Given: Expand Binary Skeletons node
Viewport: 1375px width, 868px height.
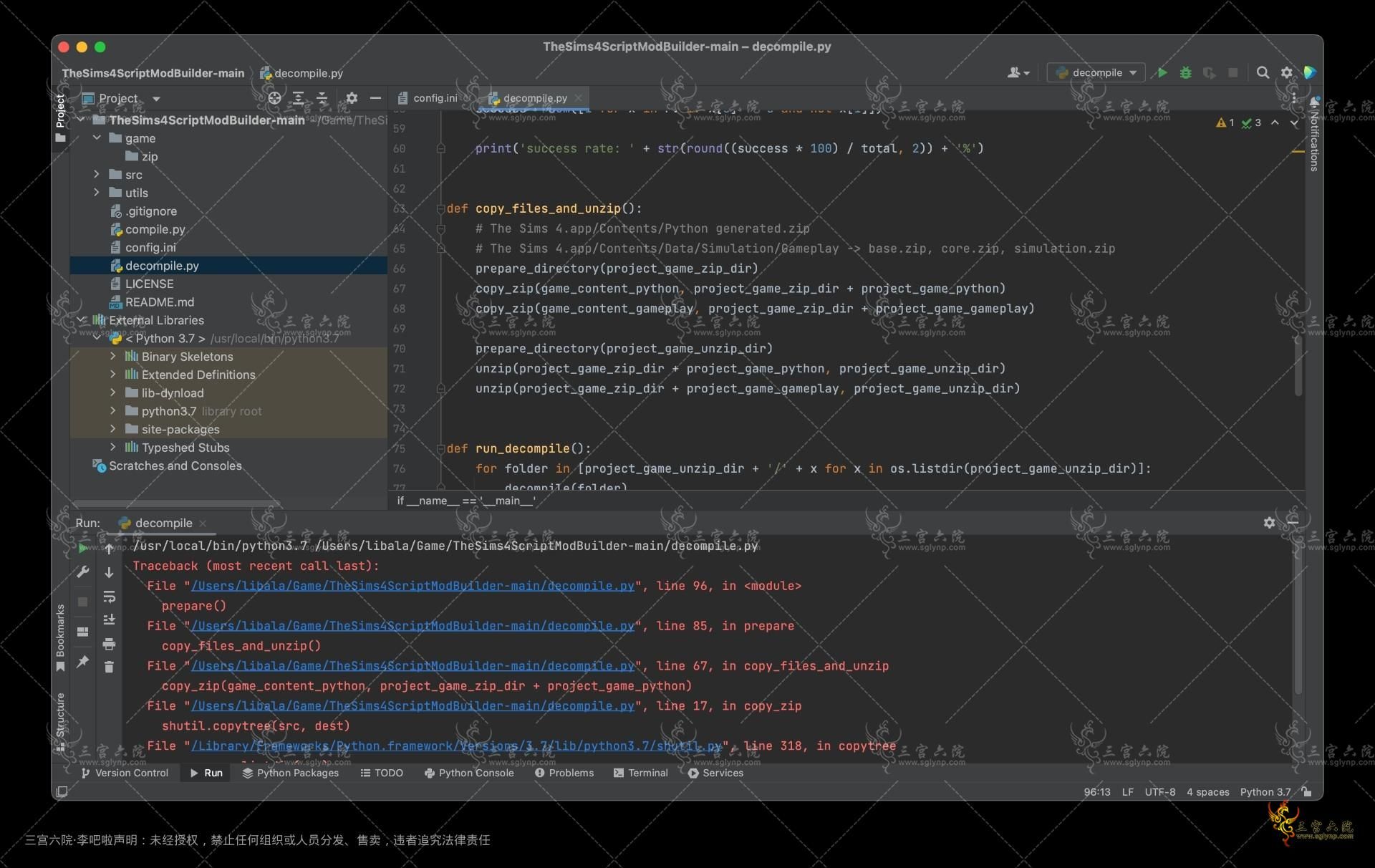Looking at the screenshot, I should pyautogui.click(x=112, y=356).
